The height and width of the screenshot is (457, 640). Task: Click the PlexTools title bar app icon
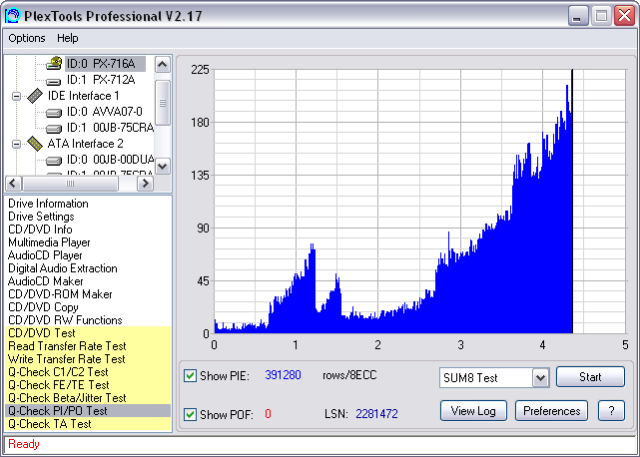click(x=13, y=15)
